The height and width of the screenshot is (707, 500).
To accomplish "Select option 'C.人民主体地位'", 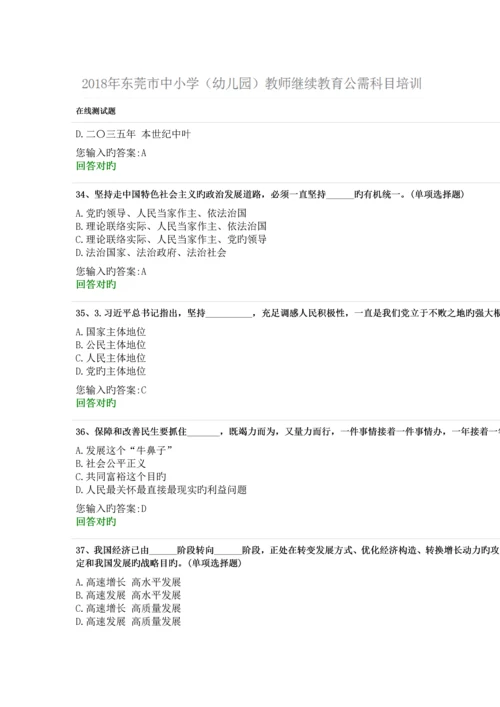I will [111, 358].
